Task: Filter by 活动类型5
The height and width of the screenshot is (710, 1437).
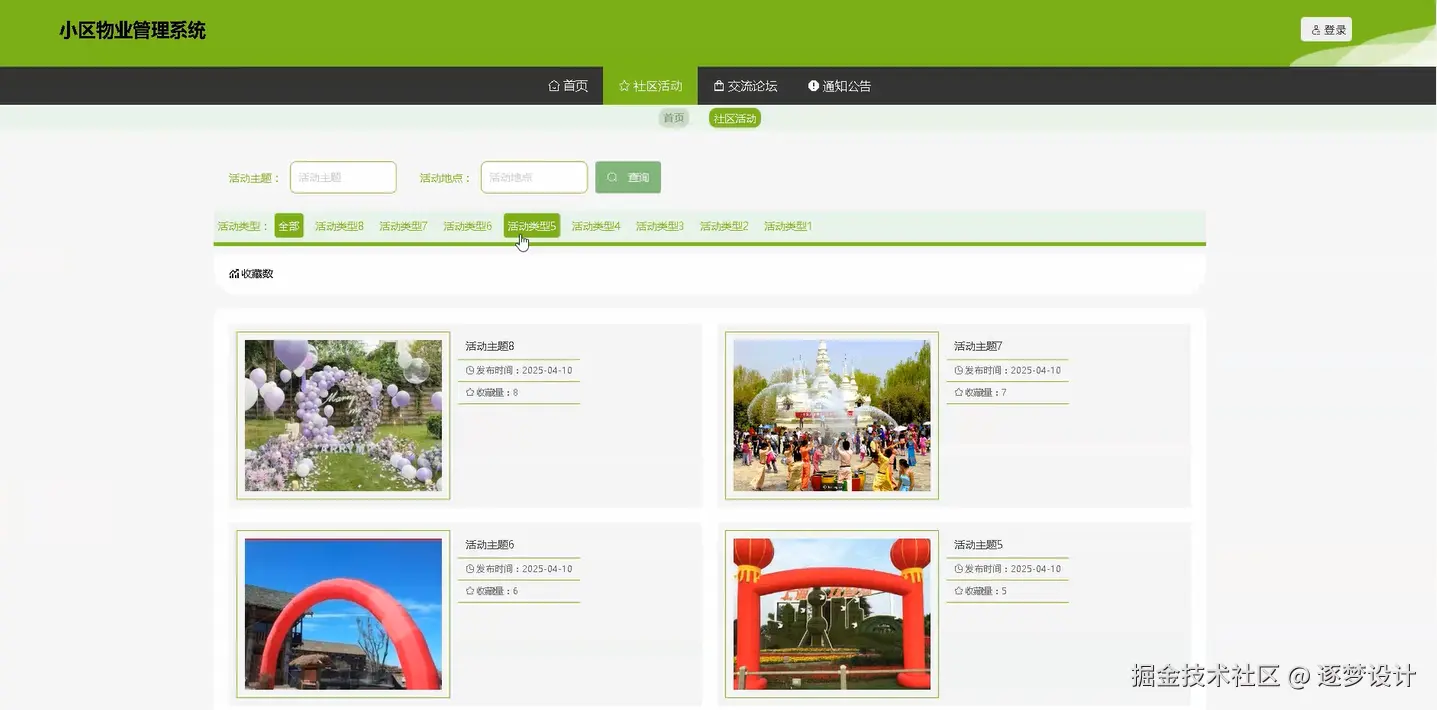Action: 532,226
